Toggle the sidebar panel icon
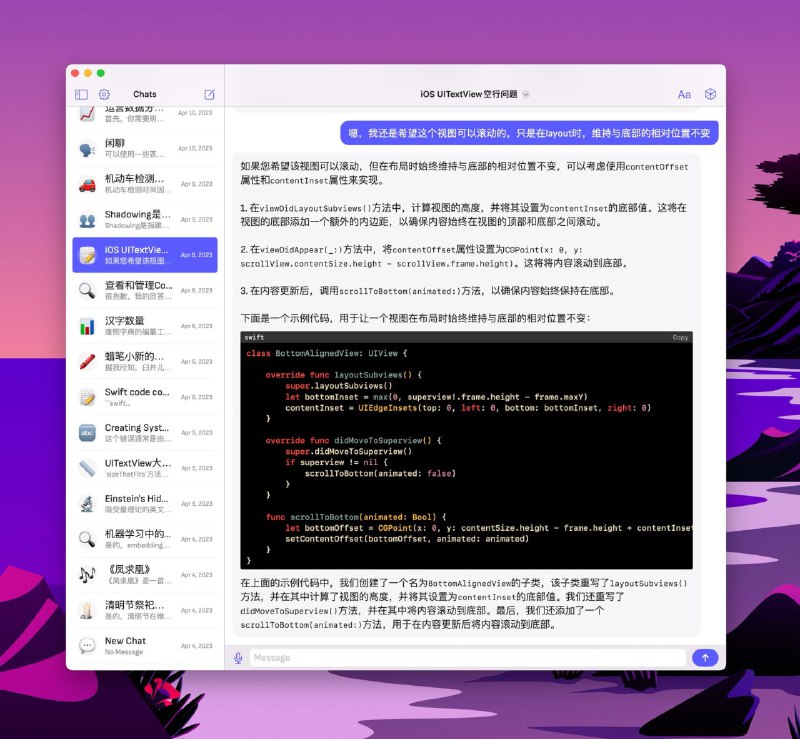Viewport: 800px width, 739px height. click(x=81, y=93)
